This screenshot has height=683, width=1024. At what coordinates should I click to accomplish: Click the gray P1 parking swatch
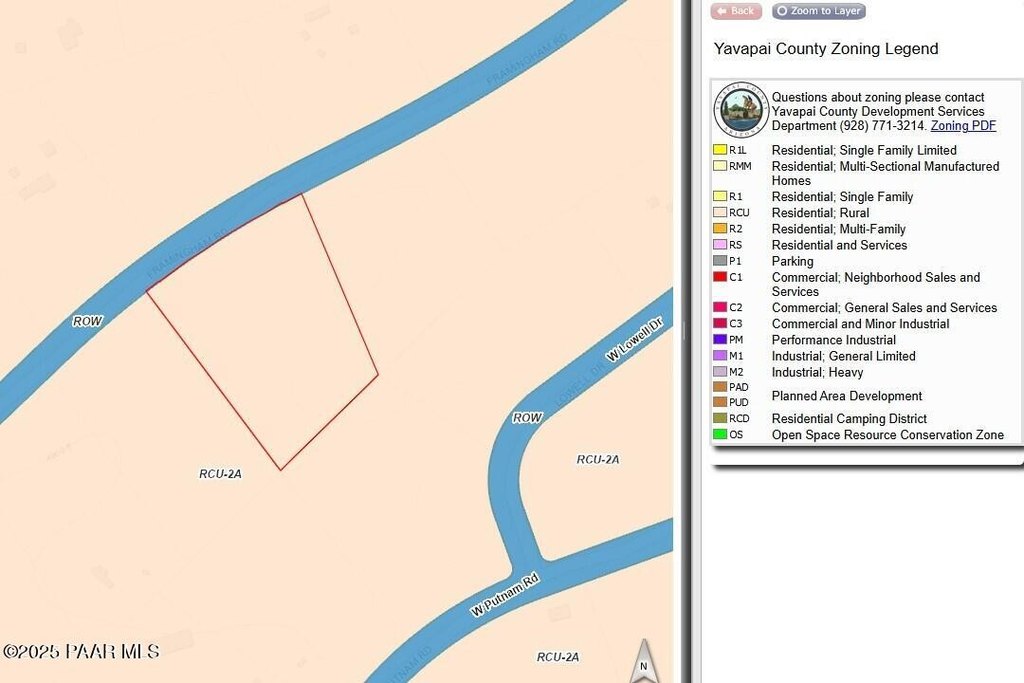720,261
